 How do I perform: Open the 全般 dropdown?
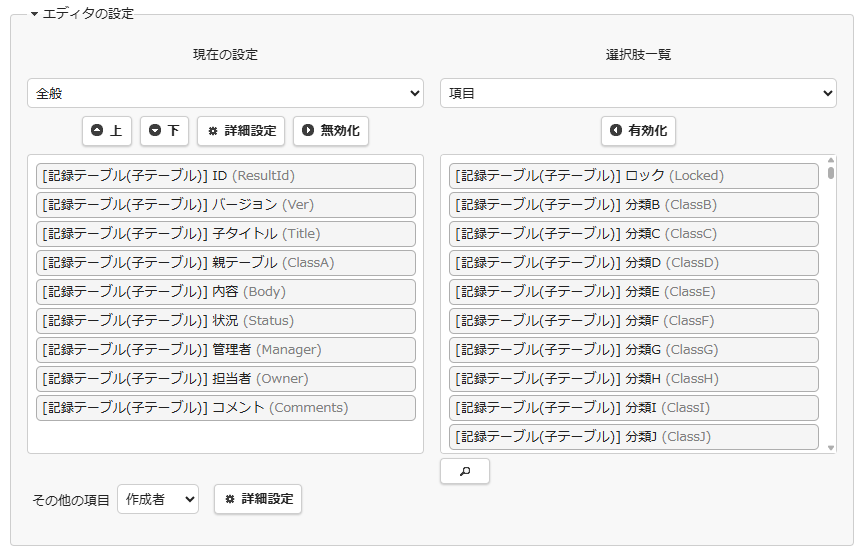coord(225,93)
